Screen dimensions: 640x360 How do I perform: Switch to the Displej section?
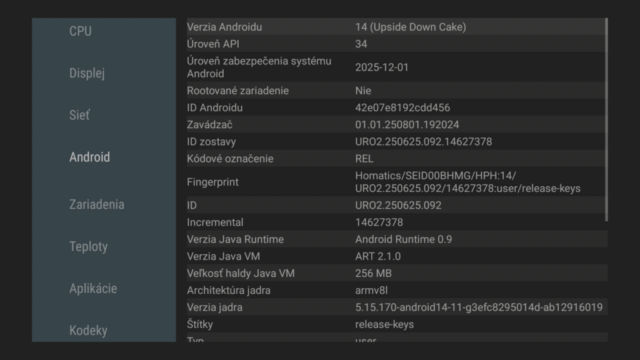click(x=87, y=73)
